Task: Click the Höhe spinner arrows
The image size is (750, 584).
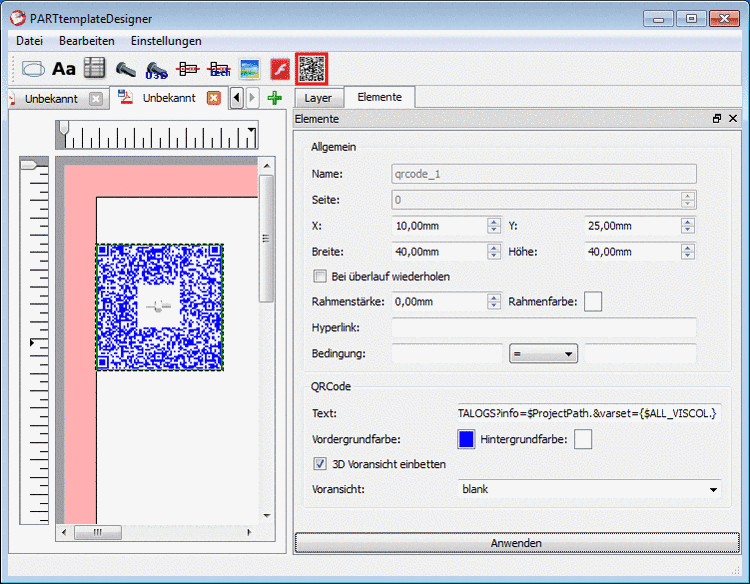Action: (x=687, y=252)
